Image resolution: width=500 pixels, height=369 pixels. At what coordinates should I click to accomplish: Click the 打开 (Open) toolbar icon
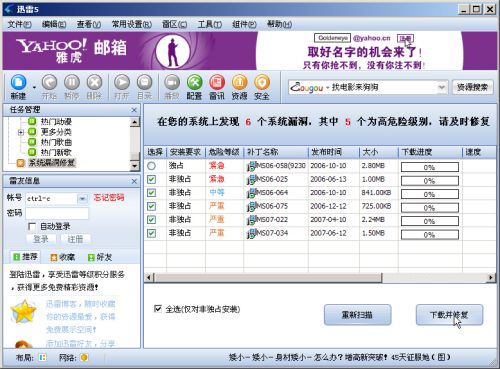click(122, 83)
